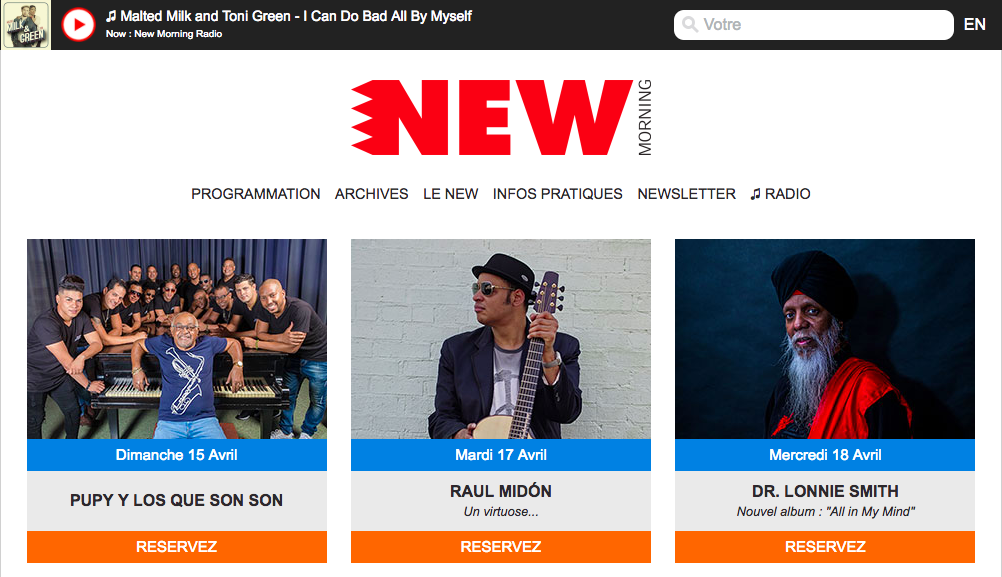Click the Milk & Green album cover thumbnail
1002x577 pixels.
coord(26,25)
